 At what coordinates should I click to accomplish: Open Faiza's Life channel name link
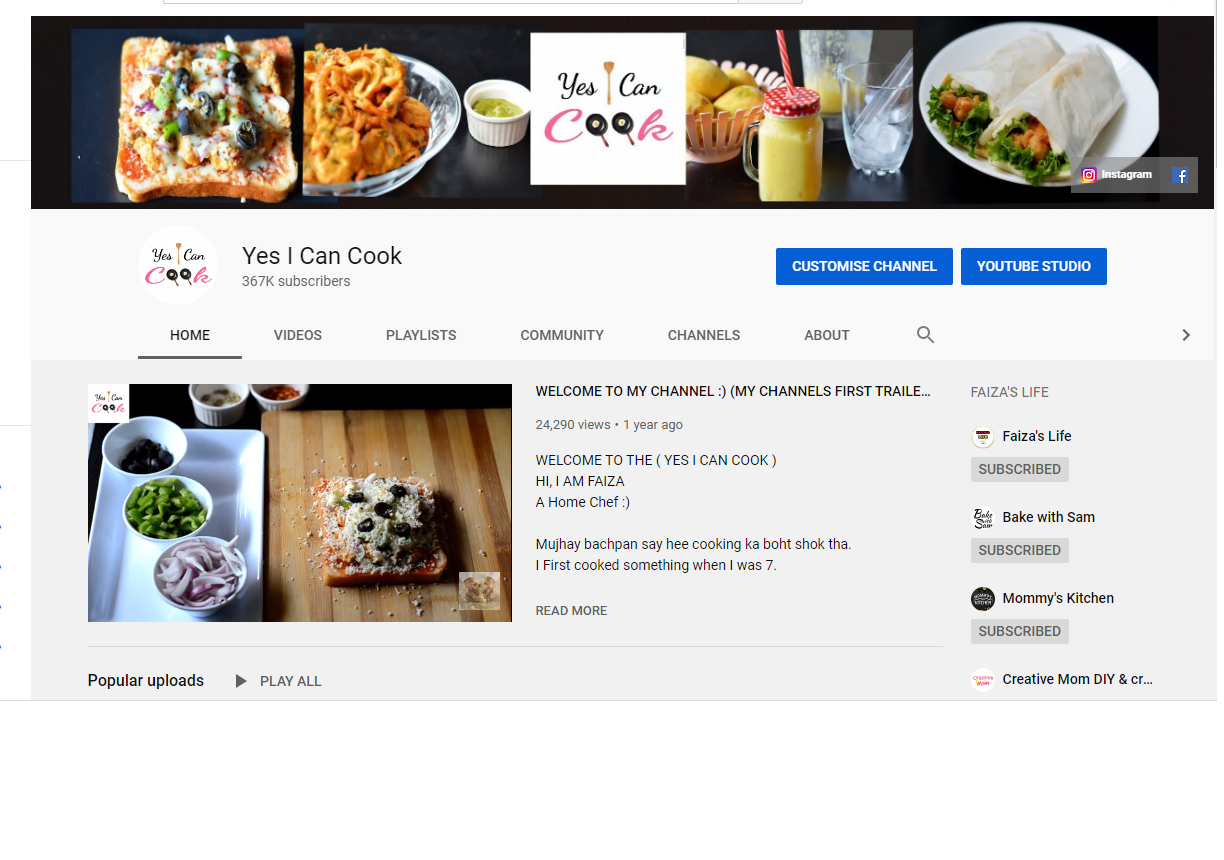pyautogui.click(x=1037, y=436)
